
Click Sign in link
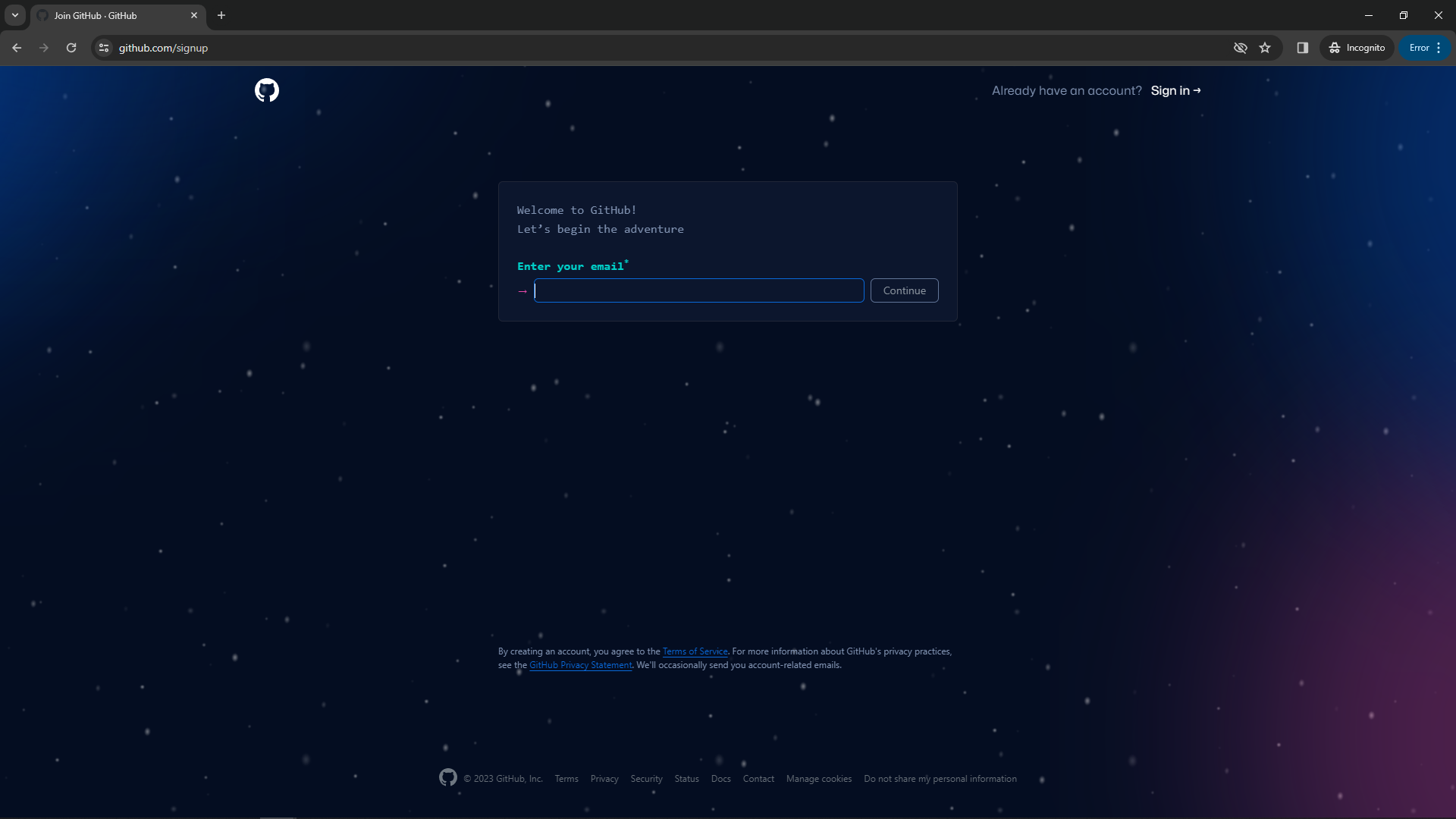point(1175,90)
